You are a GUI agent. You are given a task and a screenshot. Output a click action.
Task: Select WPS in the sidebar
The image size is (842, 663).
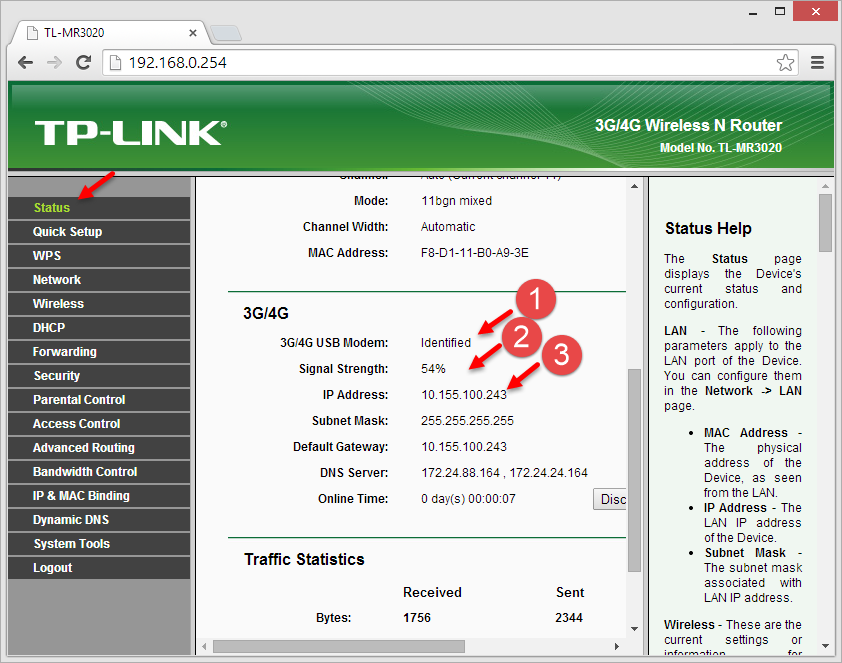point(99,256)
